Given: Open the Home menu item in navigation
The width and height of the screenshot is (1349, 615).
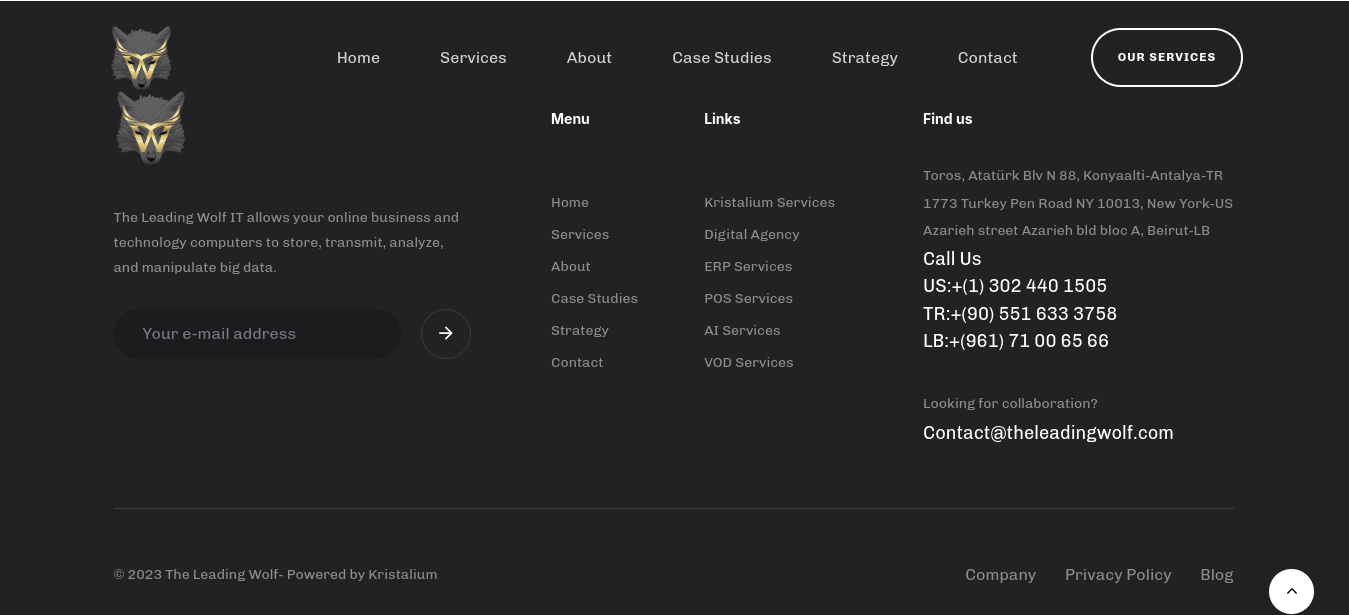Looking at the screenshot, I should tap(358, 57).
